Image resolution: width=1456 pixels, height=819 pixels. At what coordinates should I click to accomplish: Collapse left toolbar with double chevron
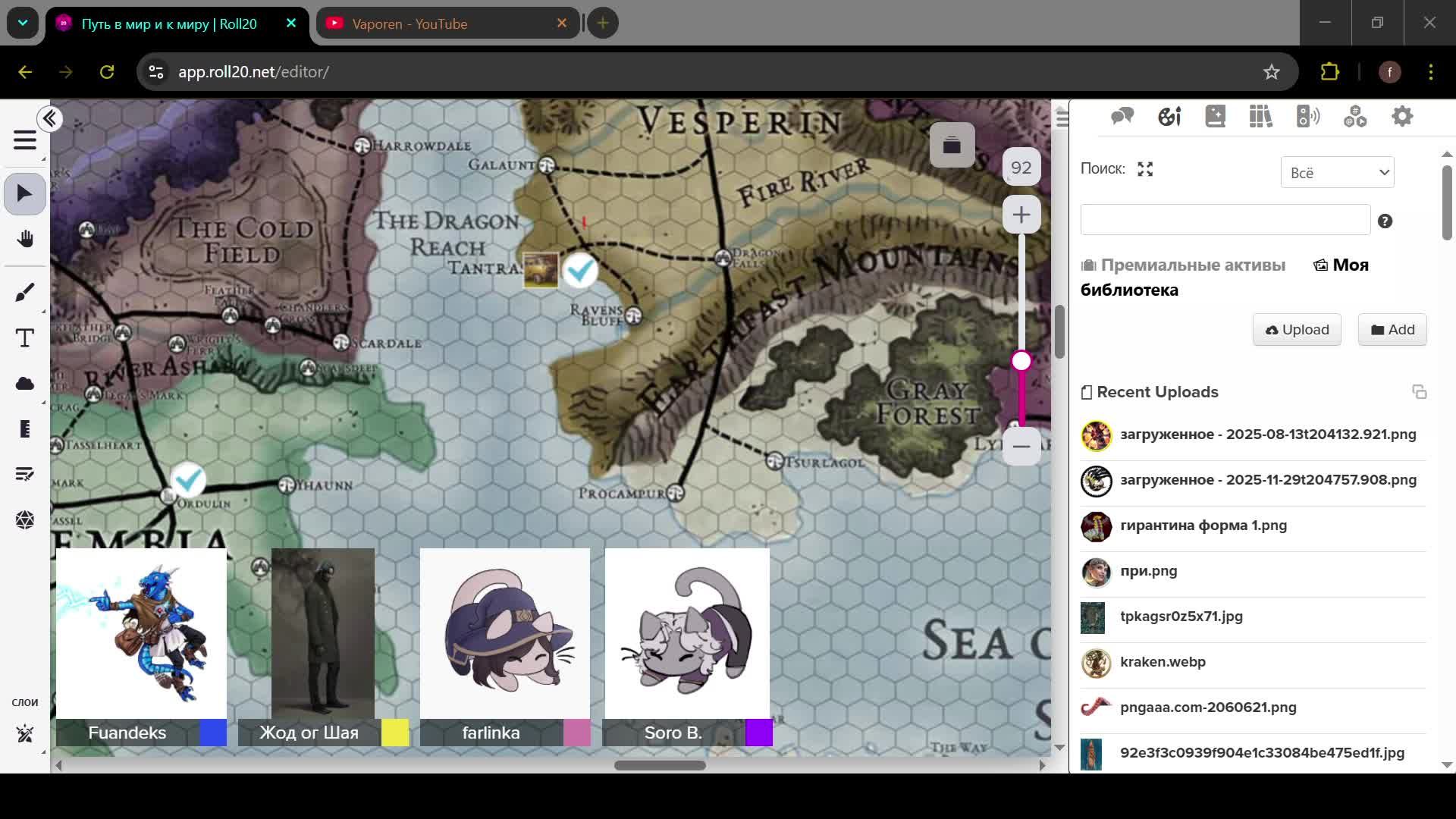50,119
